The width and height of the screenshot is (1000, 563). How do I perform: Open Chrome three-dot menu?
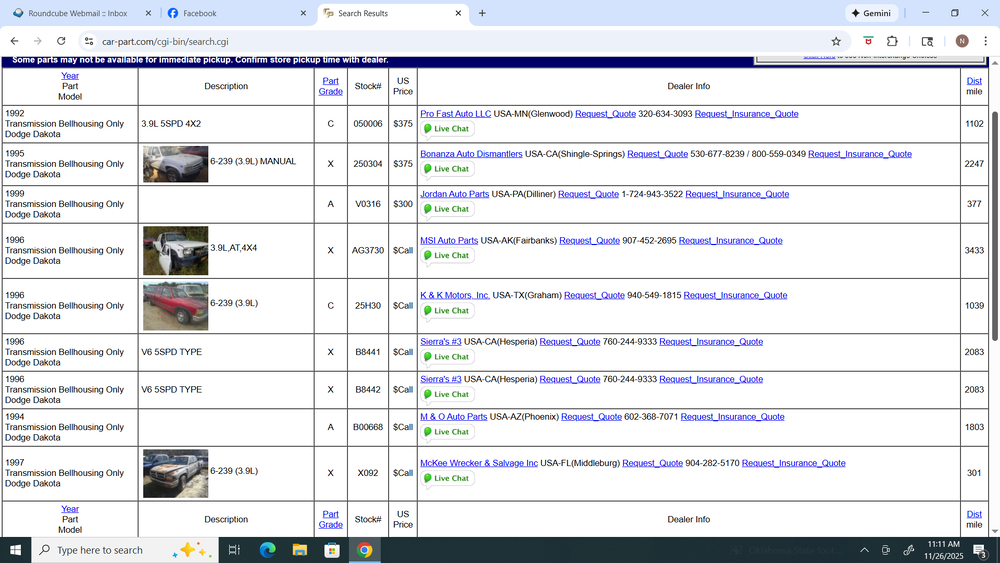[x=985, y=41]
